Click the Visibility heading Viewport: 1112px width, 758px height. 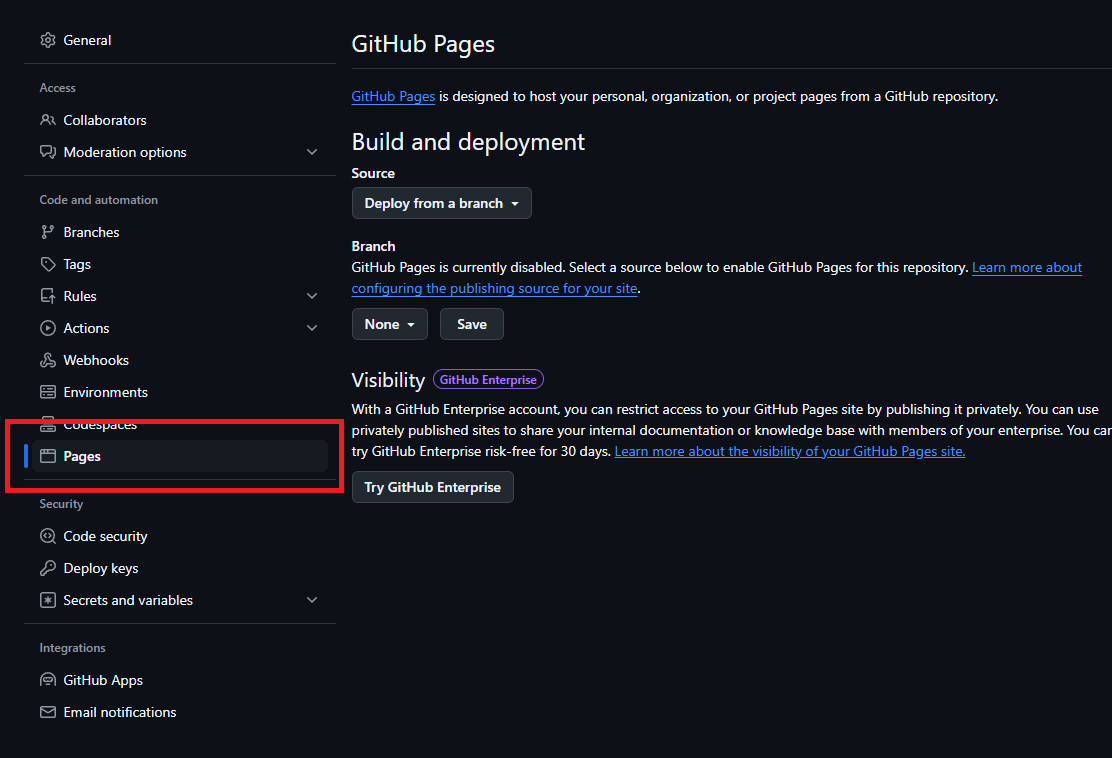point(388,380)
